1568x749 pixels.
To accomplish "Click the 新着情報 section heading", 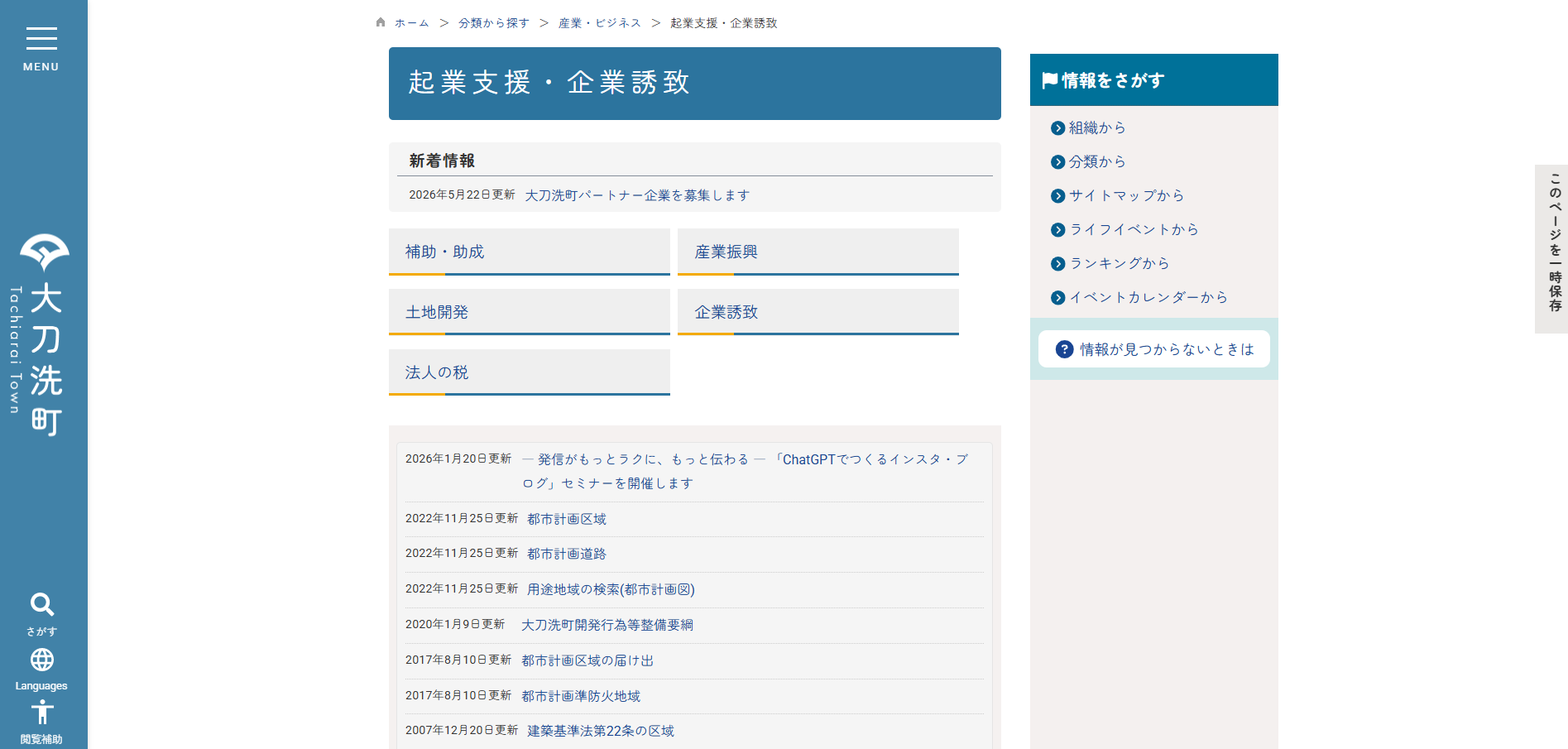I will 442,161.
